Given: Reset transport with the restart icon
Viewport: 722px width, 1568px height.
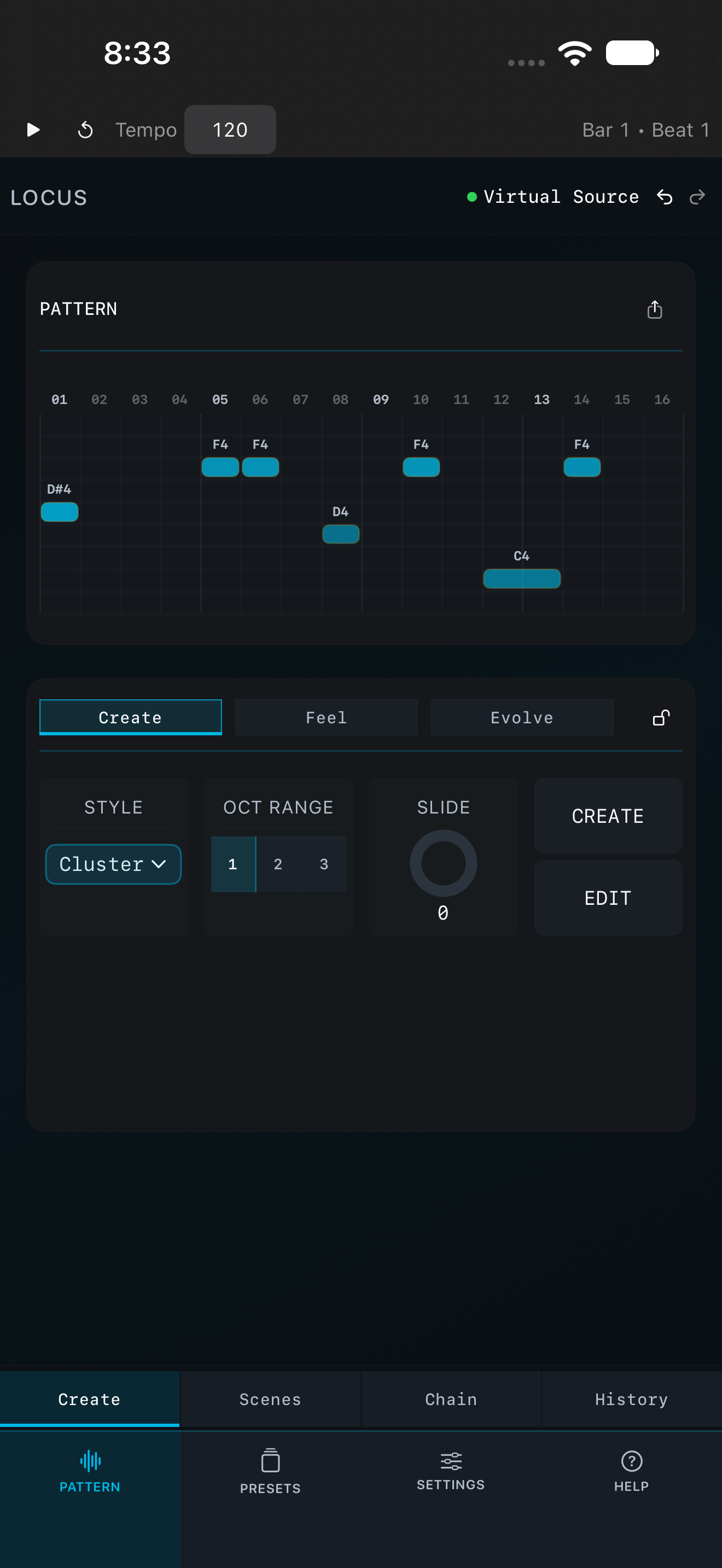Looking at the screenshot, I should (85, 130).
